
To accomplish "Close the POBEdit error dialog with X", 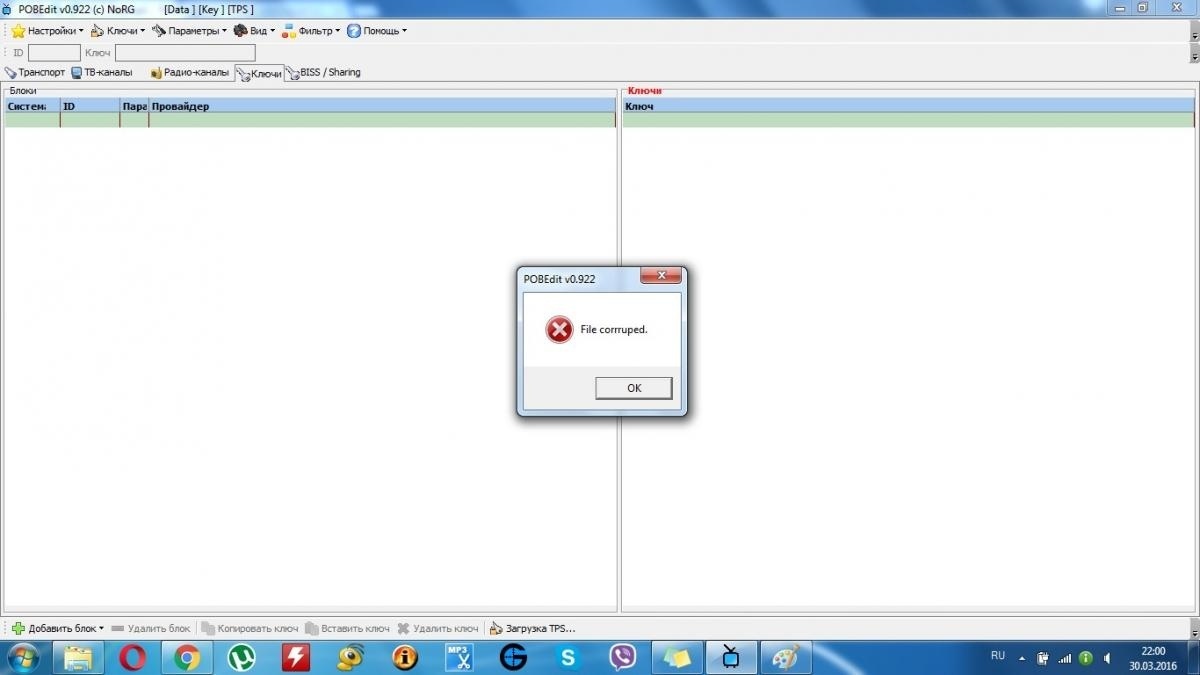I will [x=661, y=277].
